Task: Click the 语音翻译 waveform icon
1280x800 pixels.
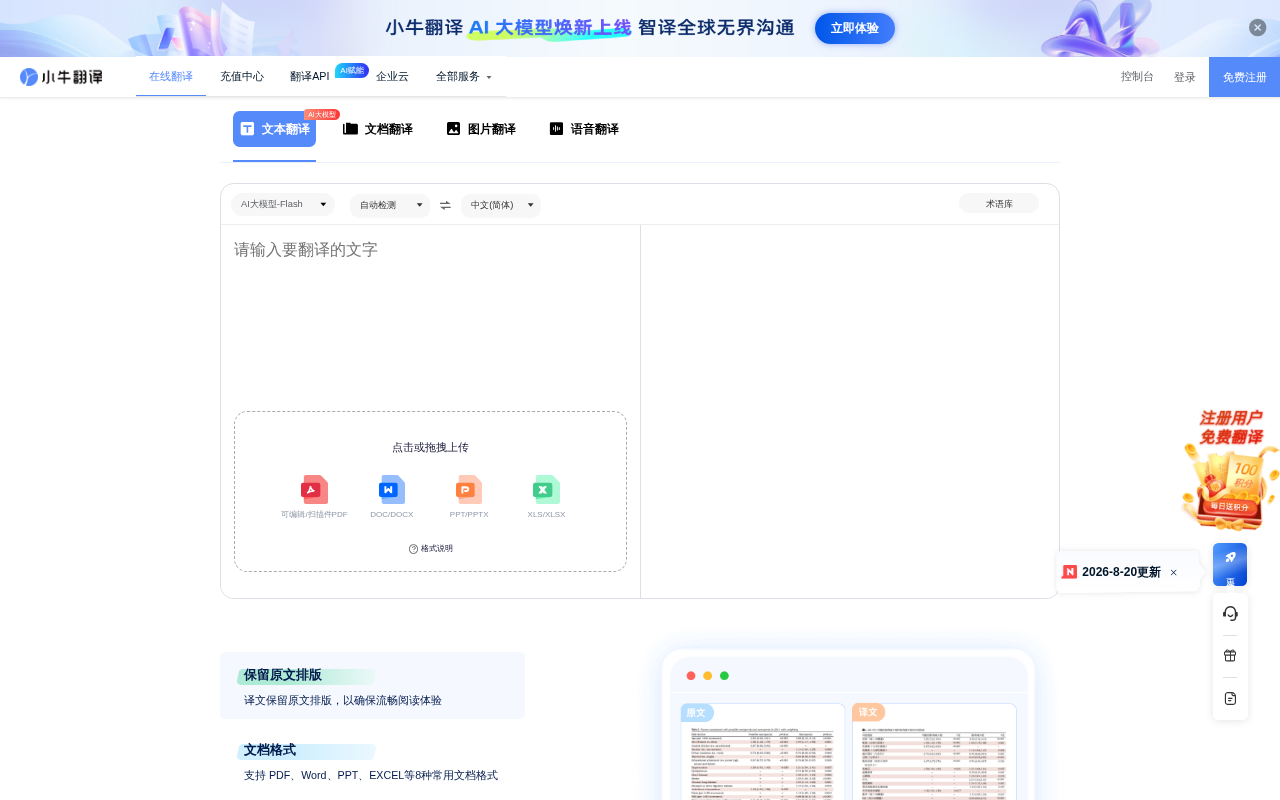Action: point(556,128)
